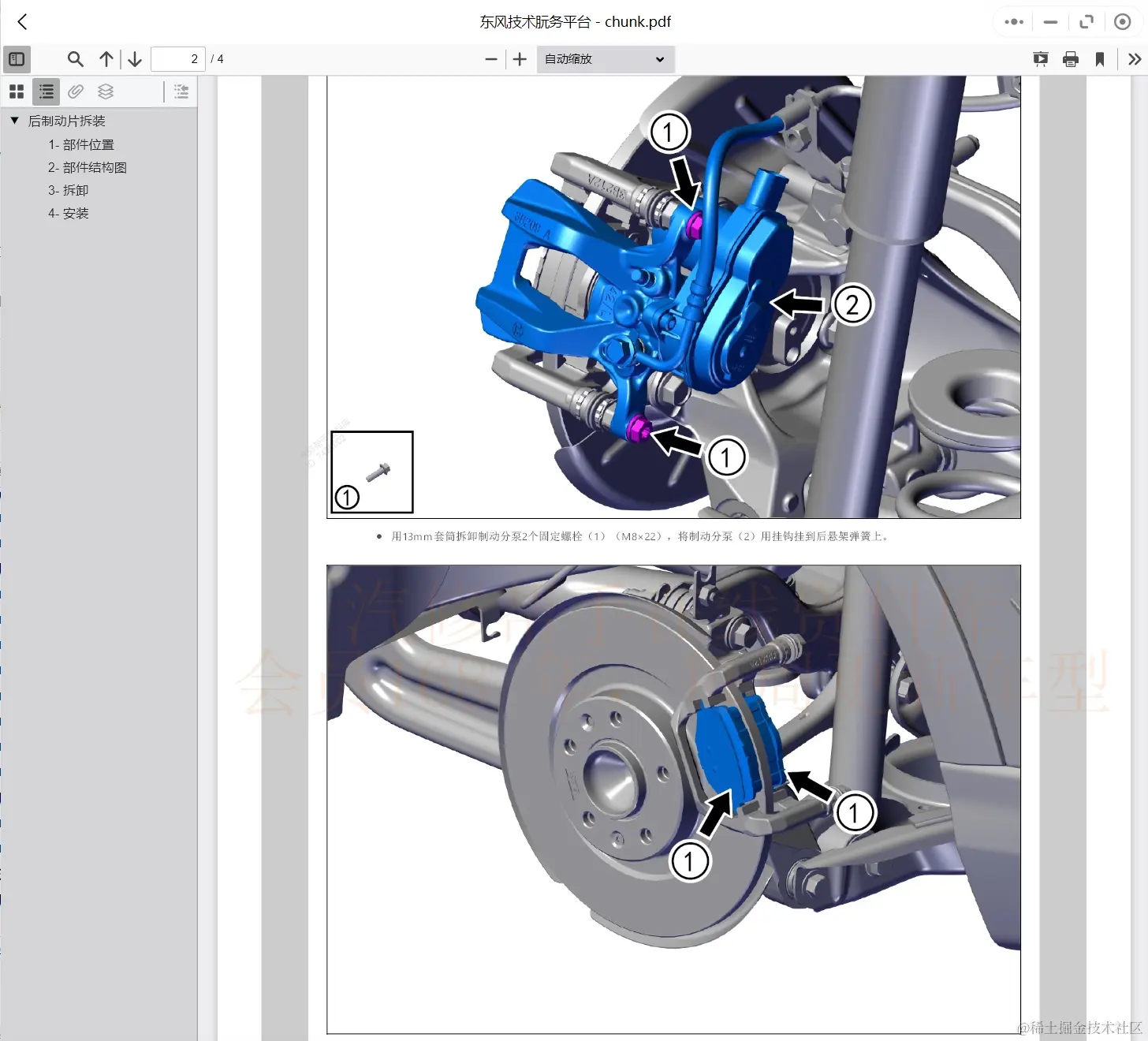The image size is (1148, 1041).
Task: Toggle the sidebar panel button
Action: click(17, 59)
